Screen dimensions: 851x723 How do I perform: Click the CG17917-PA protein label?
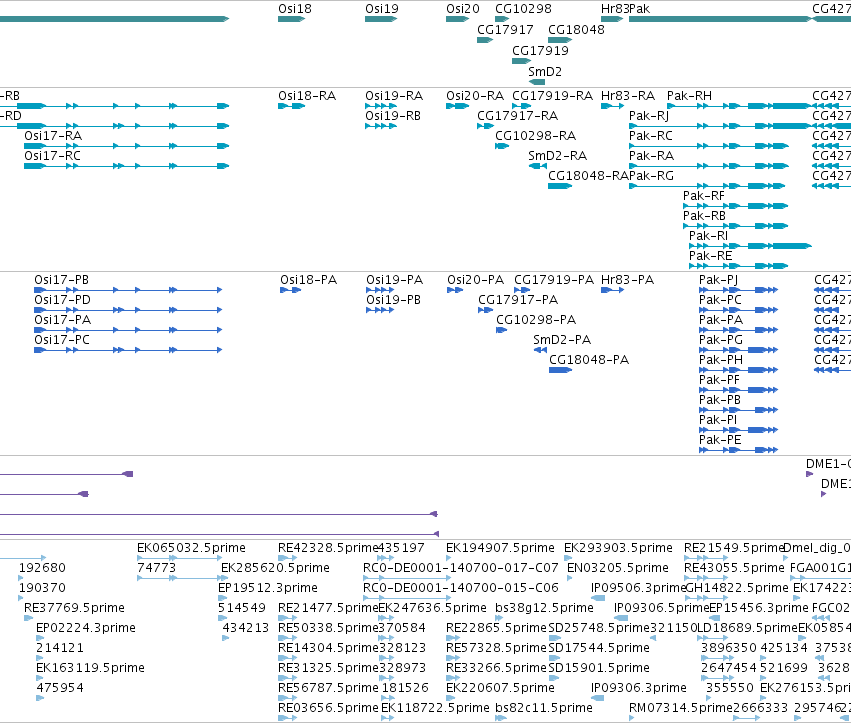click(x=518, y=300)
